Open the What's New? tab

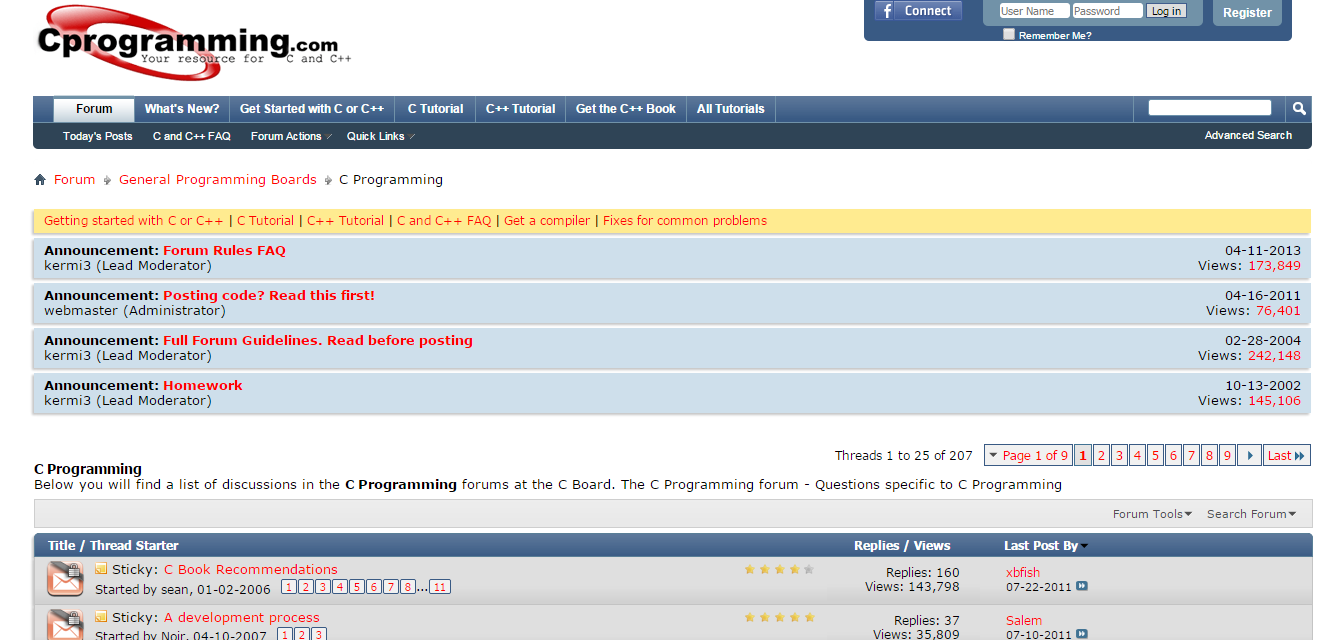(x=182, y=109)
